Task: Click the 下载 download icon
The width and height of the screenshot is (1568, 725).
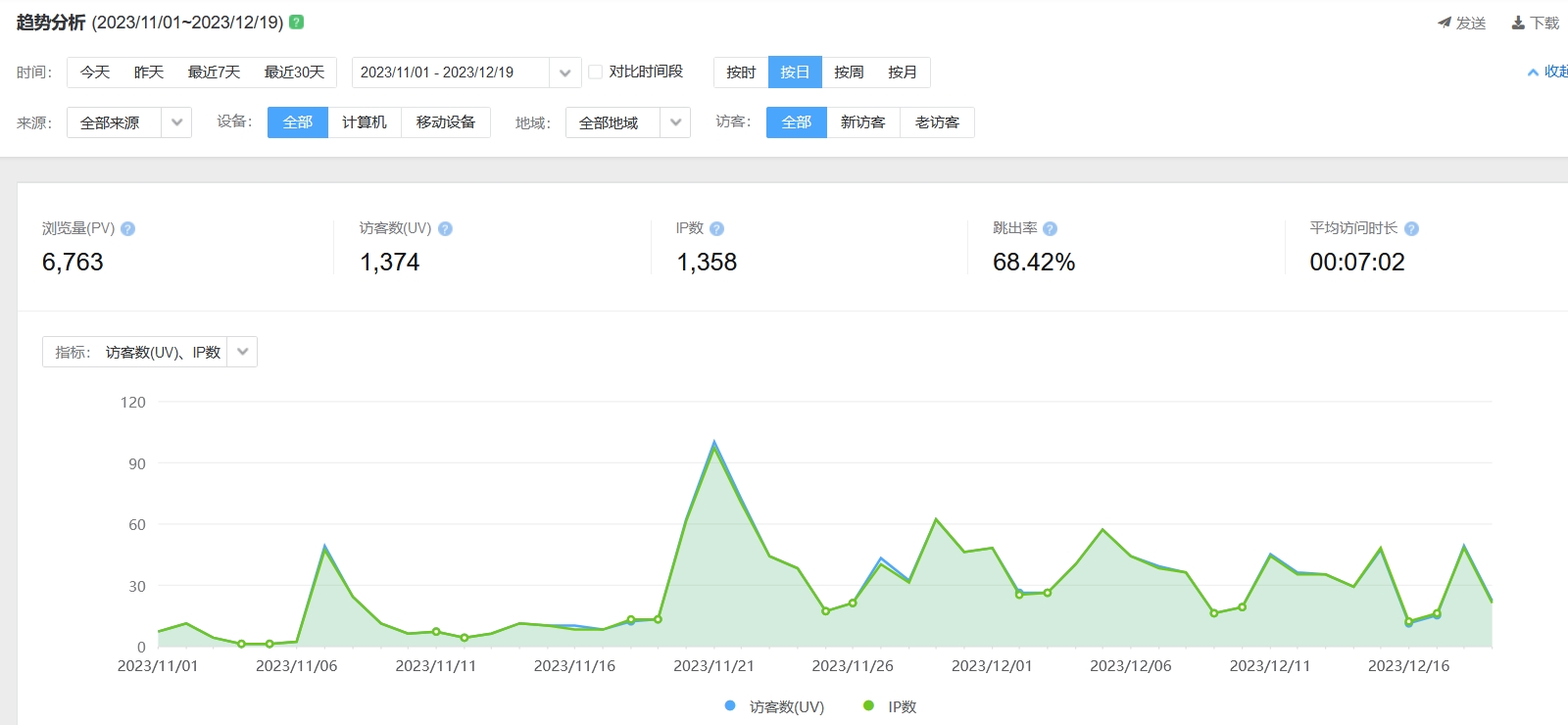Action: (x=1518, y=23)
